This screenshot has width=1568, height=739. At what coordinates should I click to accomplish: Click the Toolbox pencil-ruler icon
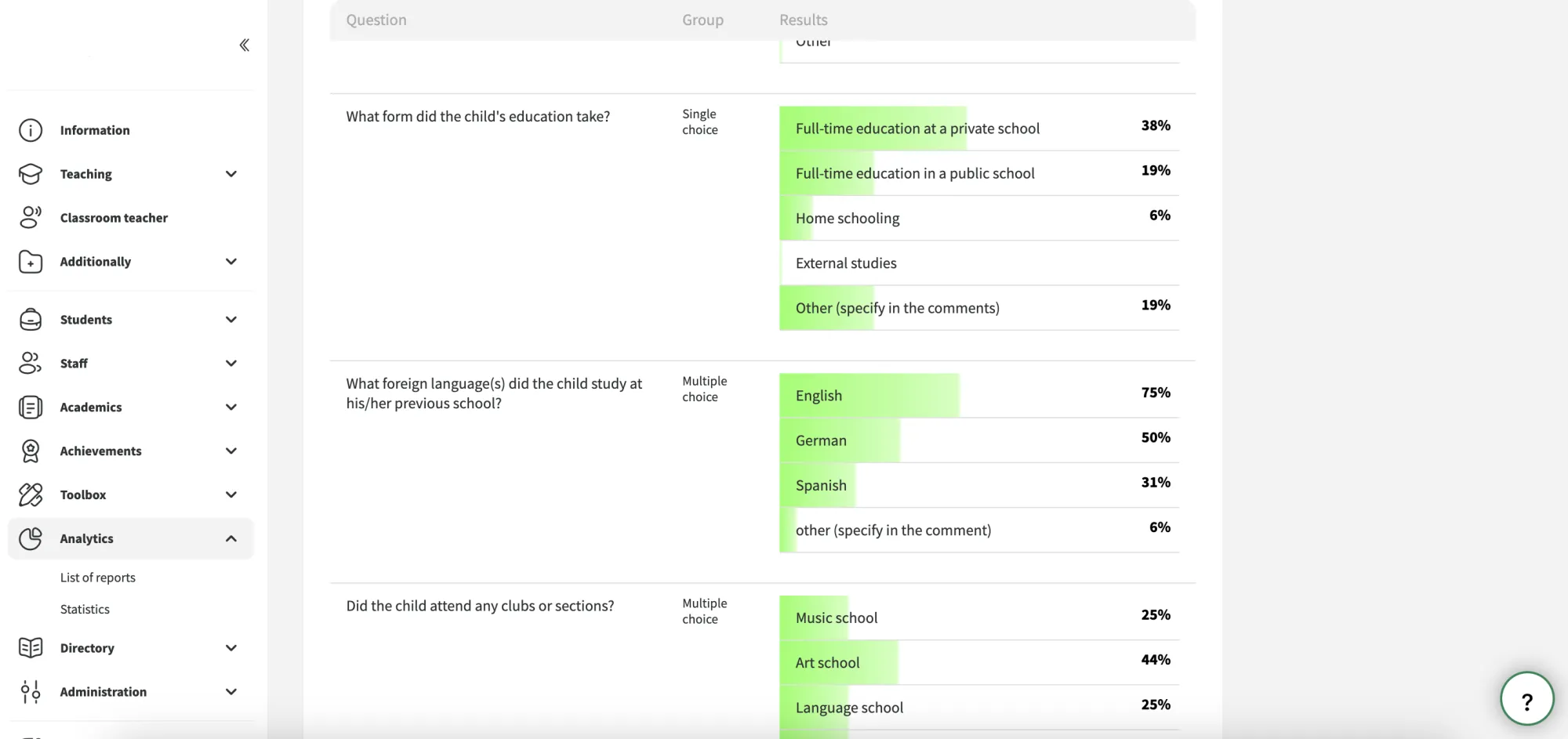pyautogui.click(x=31, y=495)
